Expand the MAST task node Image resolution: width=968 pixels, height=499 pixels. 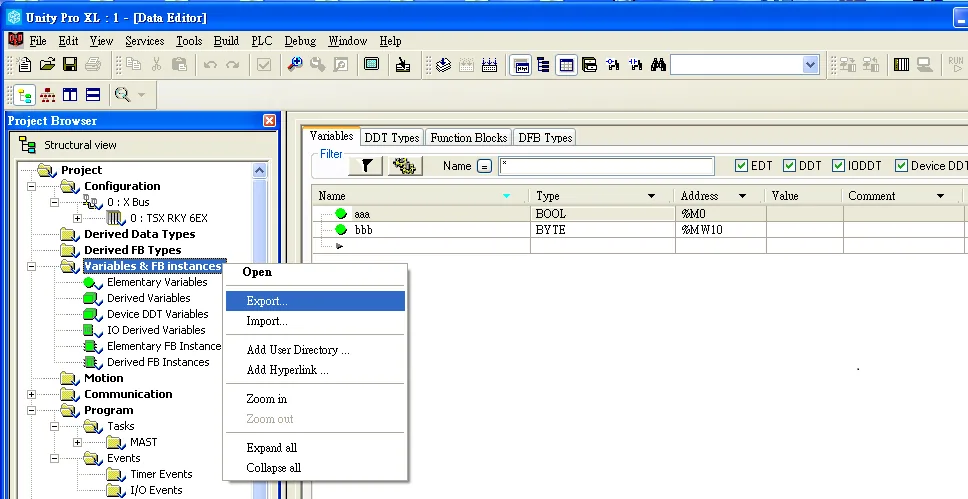(77, 442)
